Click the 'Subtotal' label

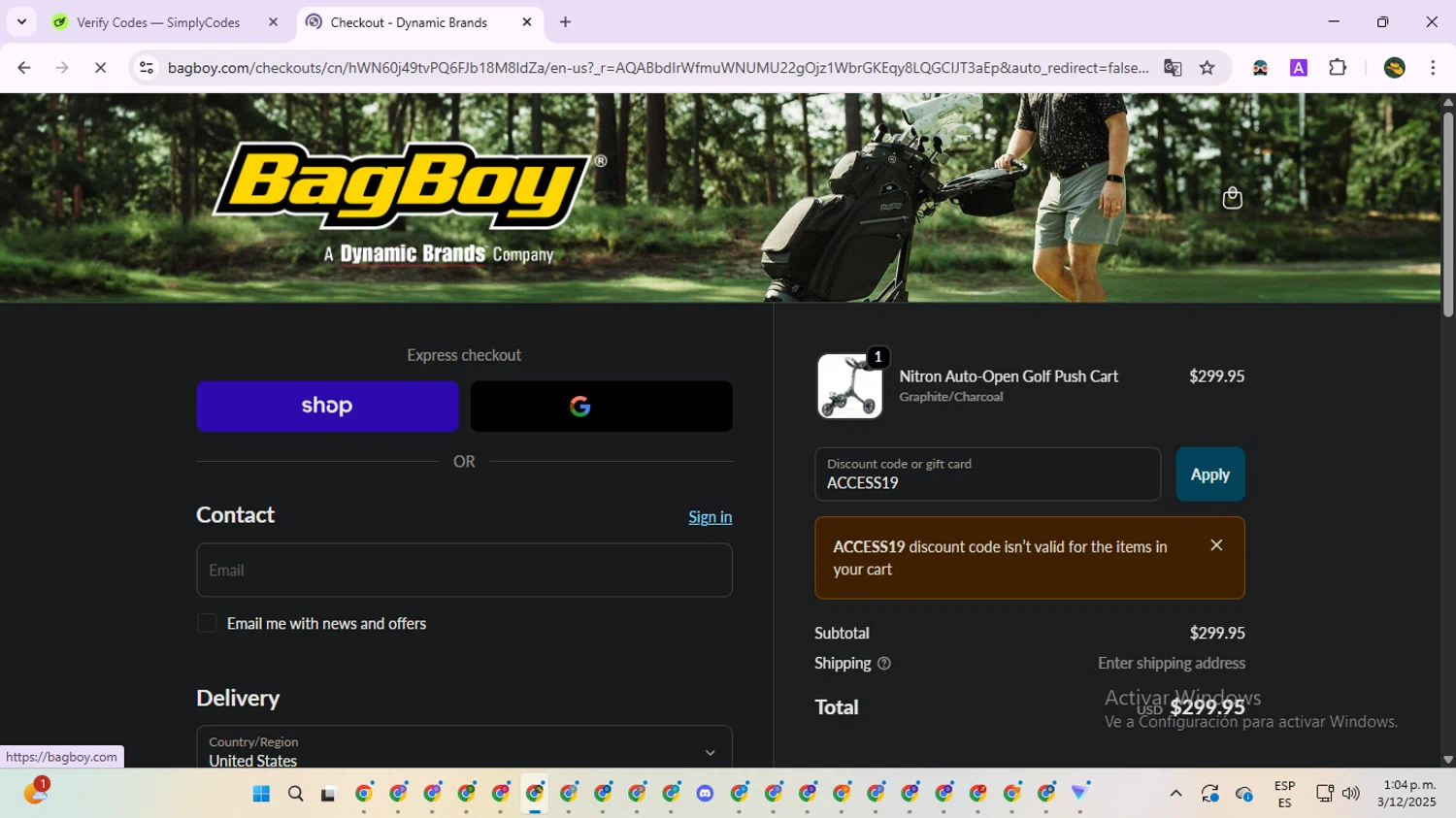click(842, 634)
